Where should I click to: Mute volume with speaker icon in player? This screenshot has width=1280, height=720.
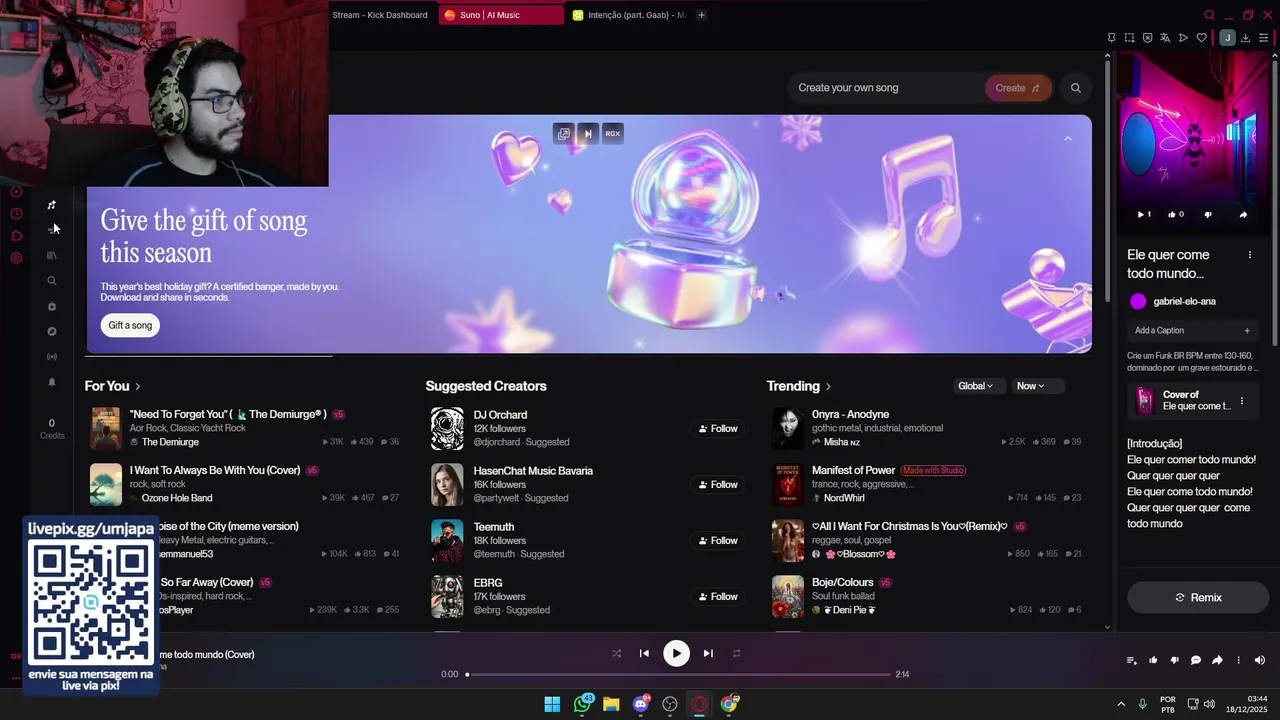[x=1259, y=660]
